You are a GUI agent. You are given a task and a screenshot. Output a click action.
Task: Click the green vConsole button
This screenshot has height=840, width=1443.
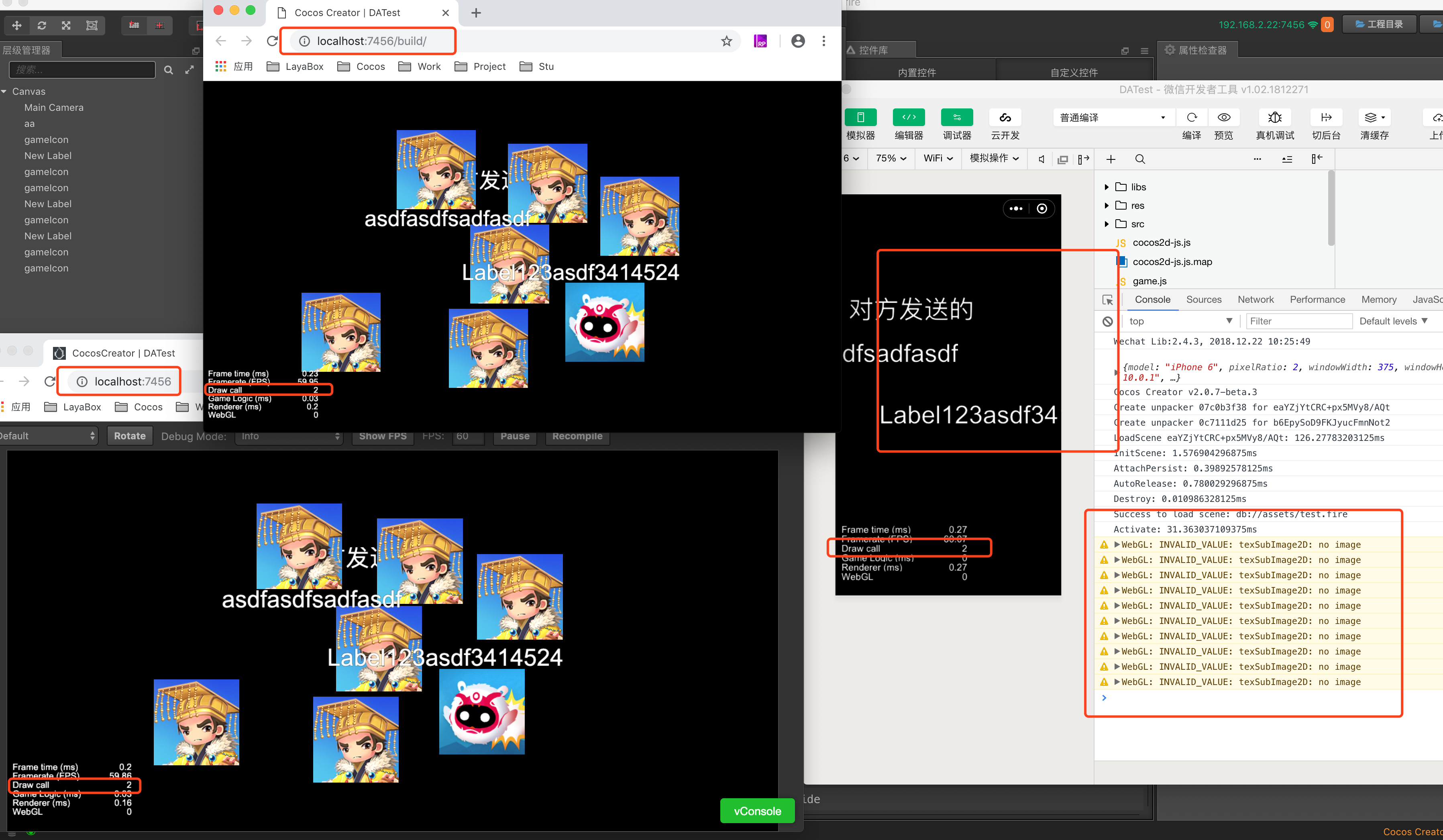click(x=757, y=811)
